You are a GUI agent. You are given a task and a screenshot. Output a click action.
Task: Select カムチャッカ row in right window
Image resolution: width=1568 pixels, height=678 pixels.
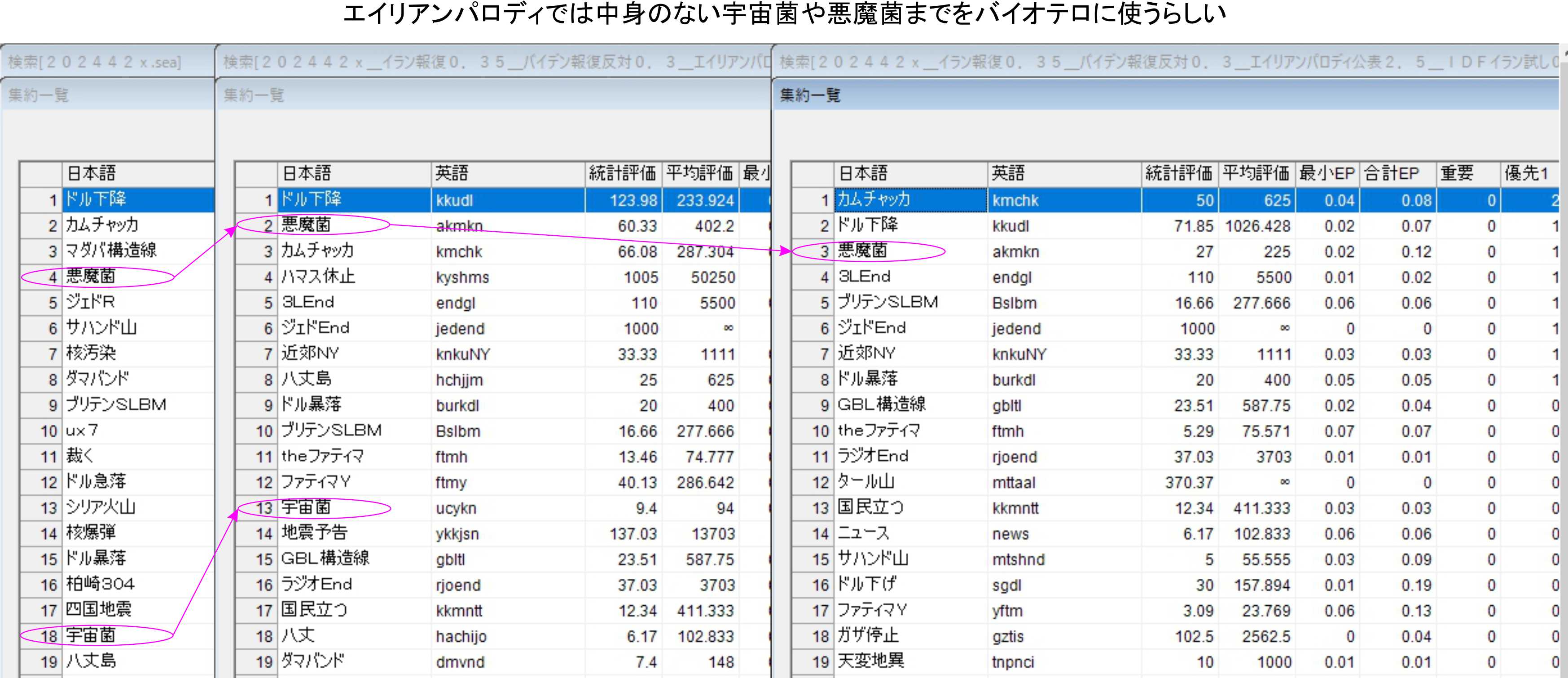pyautogui.click(x=1176, y=200)
